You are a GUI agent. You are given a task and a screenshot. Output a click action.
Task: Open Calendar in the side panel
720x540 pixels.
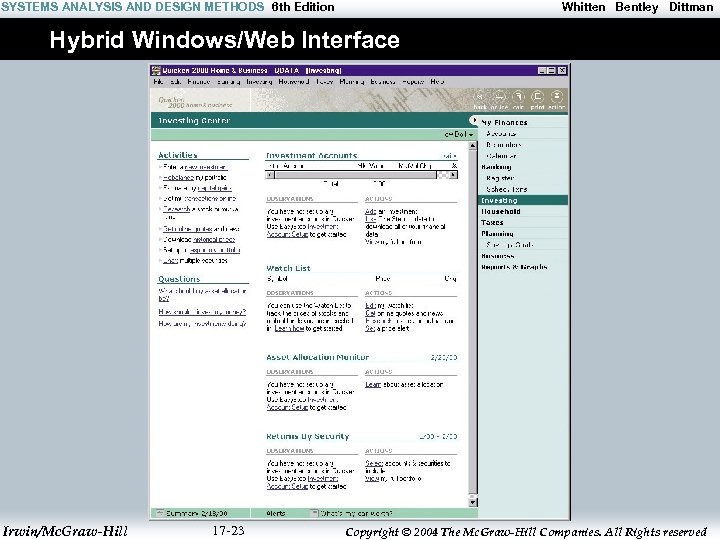pyautogui.click(x=501, y=156)
